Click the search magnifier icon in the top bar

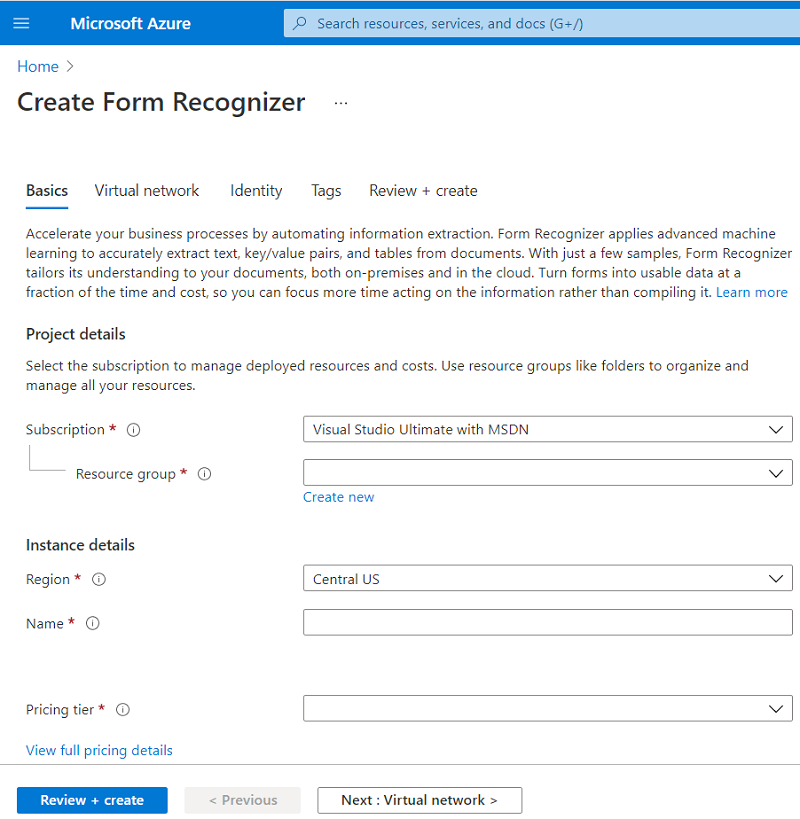pyautogui.click(x=298, y=22)
